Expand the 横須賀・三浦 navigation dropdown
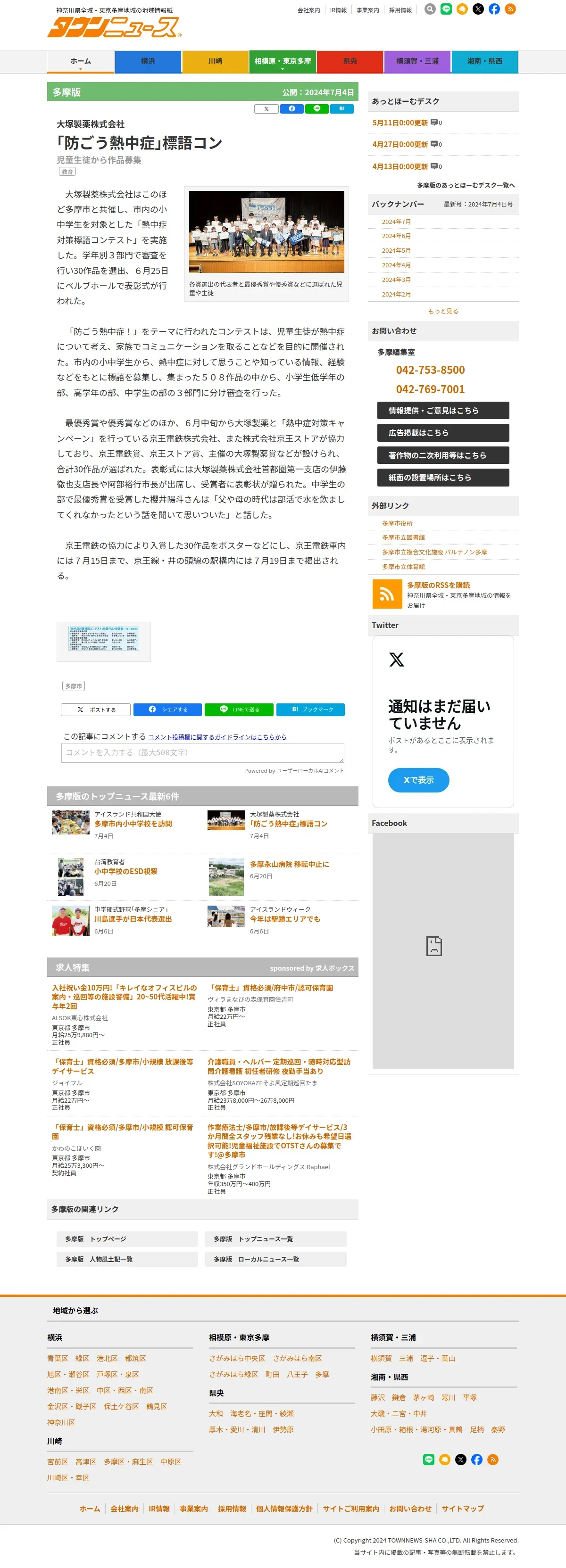The width and height of the screenshot is (566, 1568). point(417,62)
